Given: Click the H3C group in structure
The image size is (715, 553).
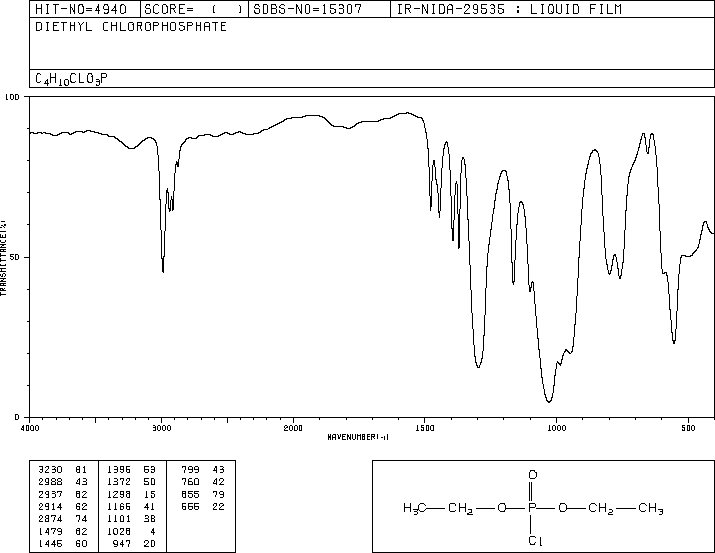Looking at the screenshot, I should (414, 508).
